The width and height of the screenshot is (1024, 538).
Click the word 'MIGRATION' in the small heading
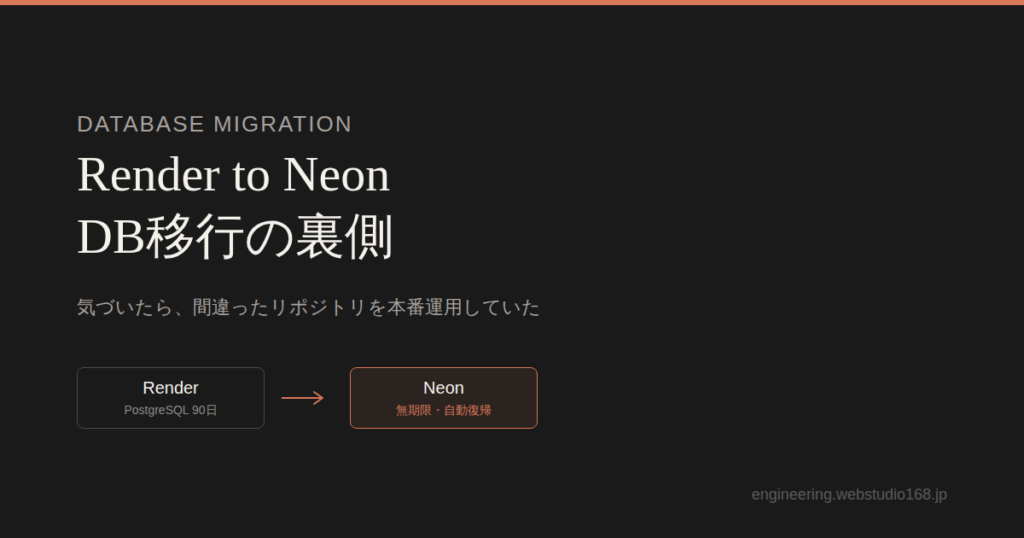pos(283,124)
